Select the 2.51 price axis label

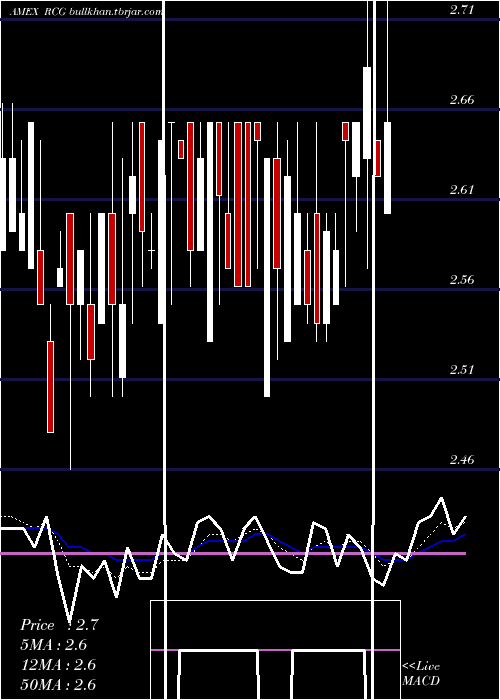(x=462, y=370)
